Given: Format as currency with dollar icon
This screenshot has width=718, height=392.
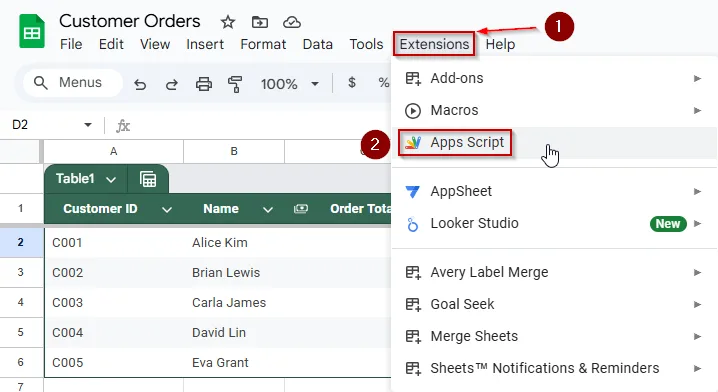Looking at the screenshot, I should point(352,82).
